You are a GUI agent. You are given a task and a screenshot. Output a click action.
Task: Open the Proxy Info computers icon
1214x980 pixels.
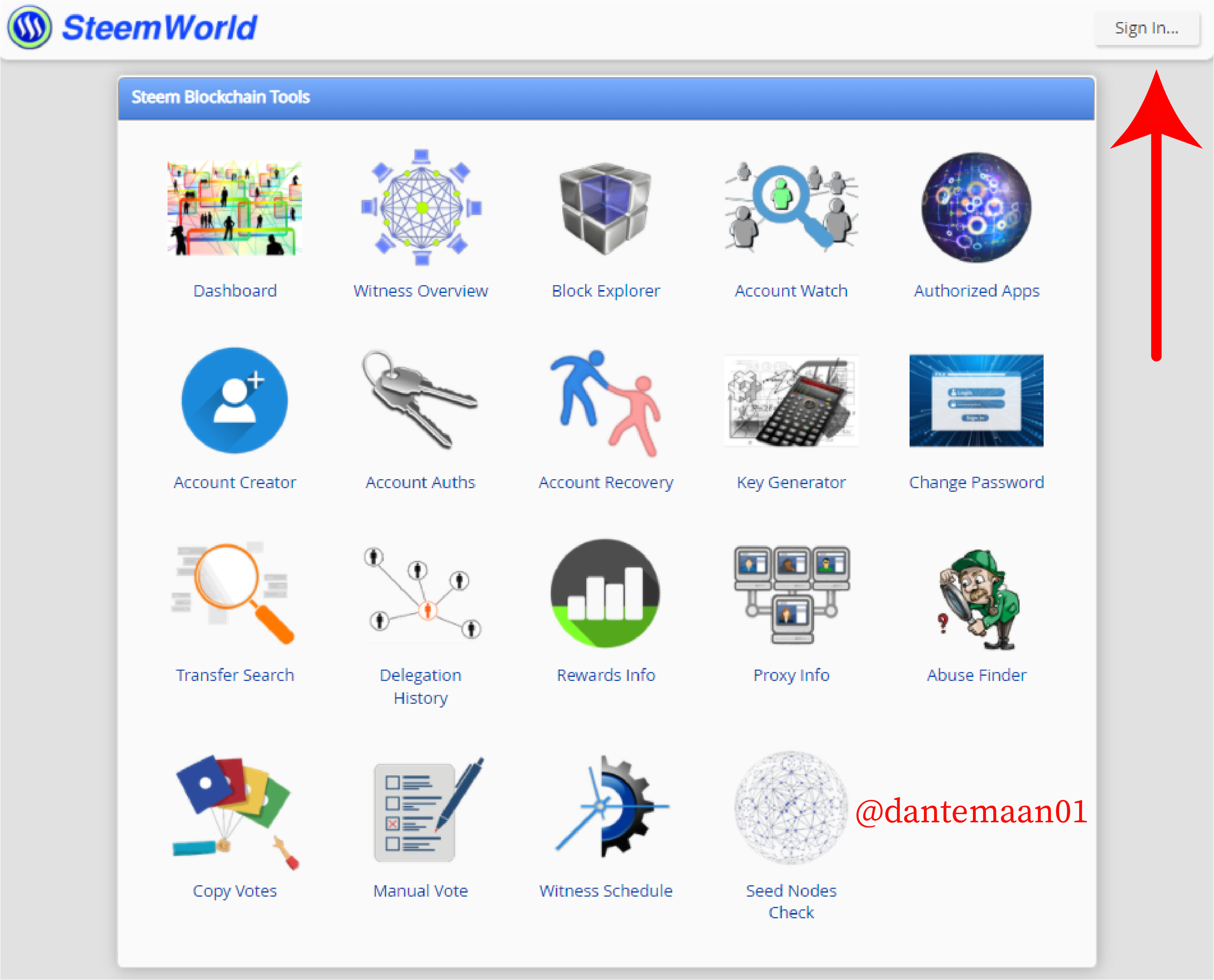pos(792,594)
